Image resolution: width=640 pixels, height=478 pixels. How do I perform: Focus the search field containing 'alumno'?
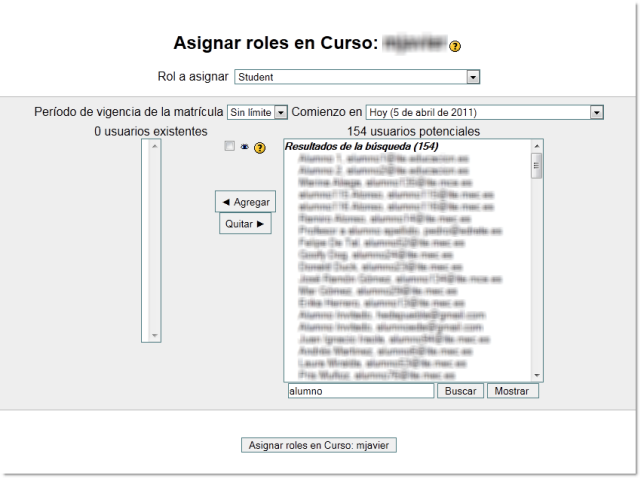[x=360, y=391]
